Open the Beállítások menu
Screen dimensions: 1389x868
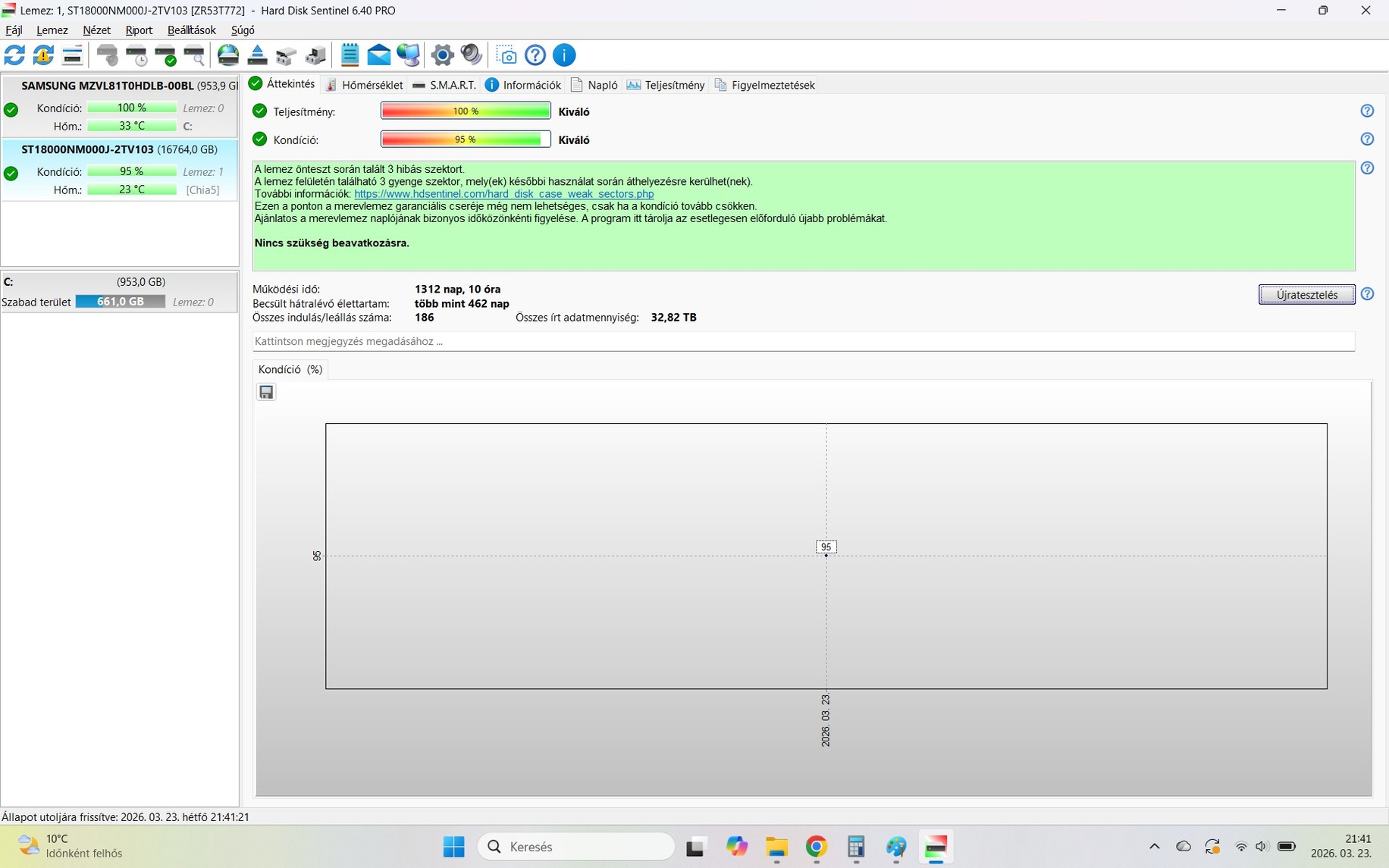[x=191, y=30]
